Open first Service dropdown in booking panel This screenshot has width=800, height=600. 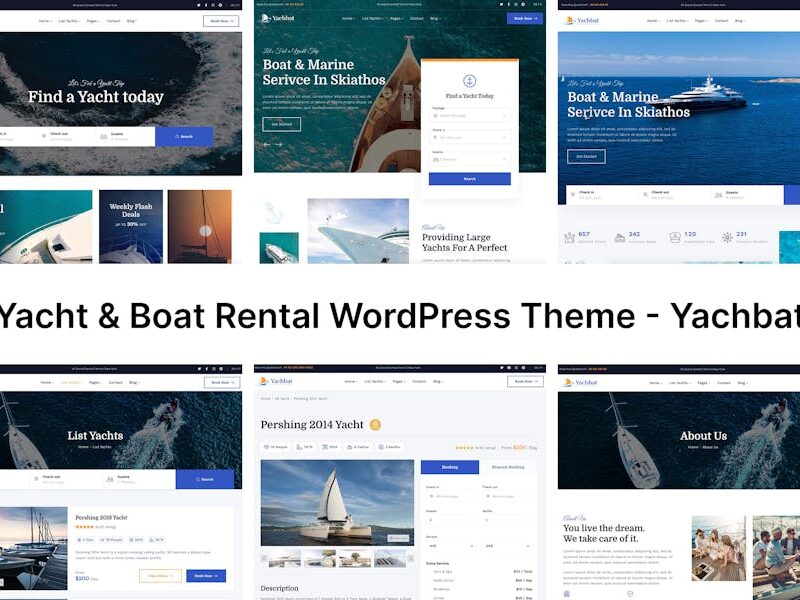click(x=452, y=546)
